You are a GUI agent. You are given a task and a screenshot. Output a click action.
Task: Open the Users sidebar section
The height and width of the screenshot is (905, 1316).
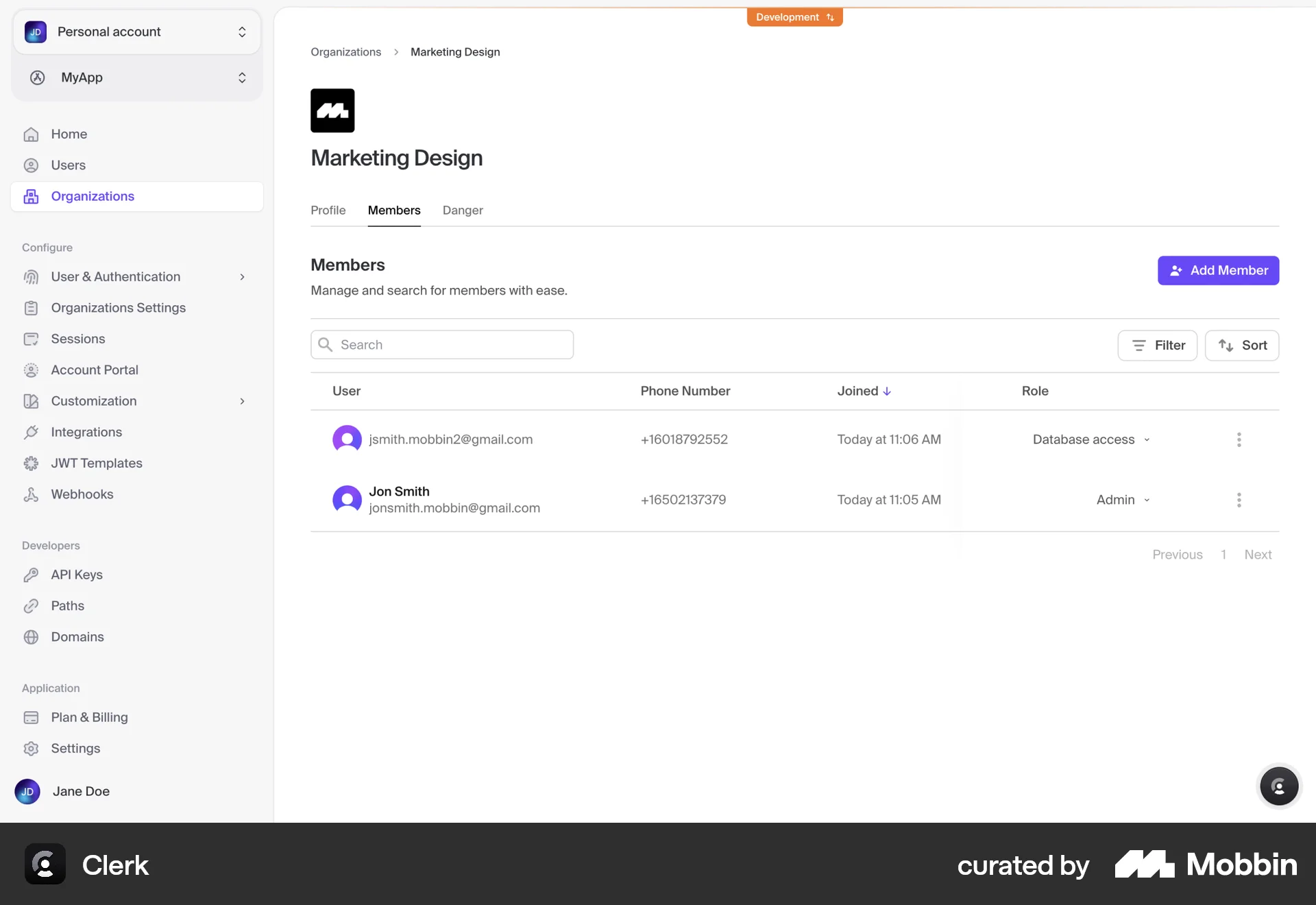coord(68,165)
